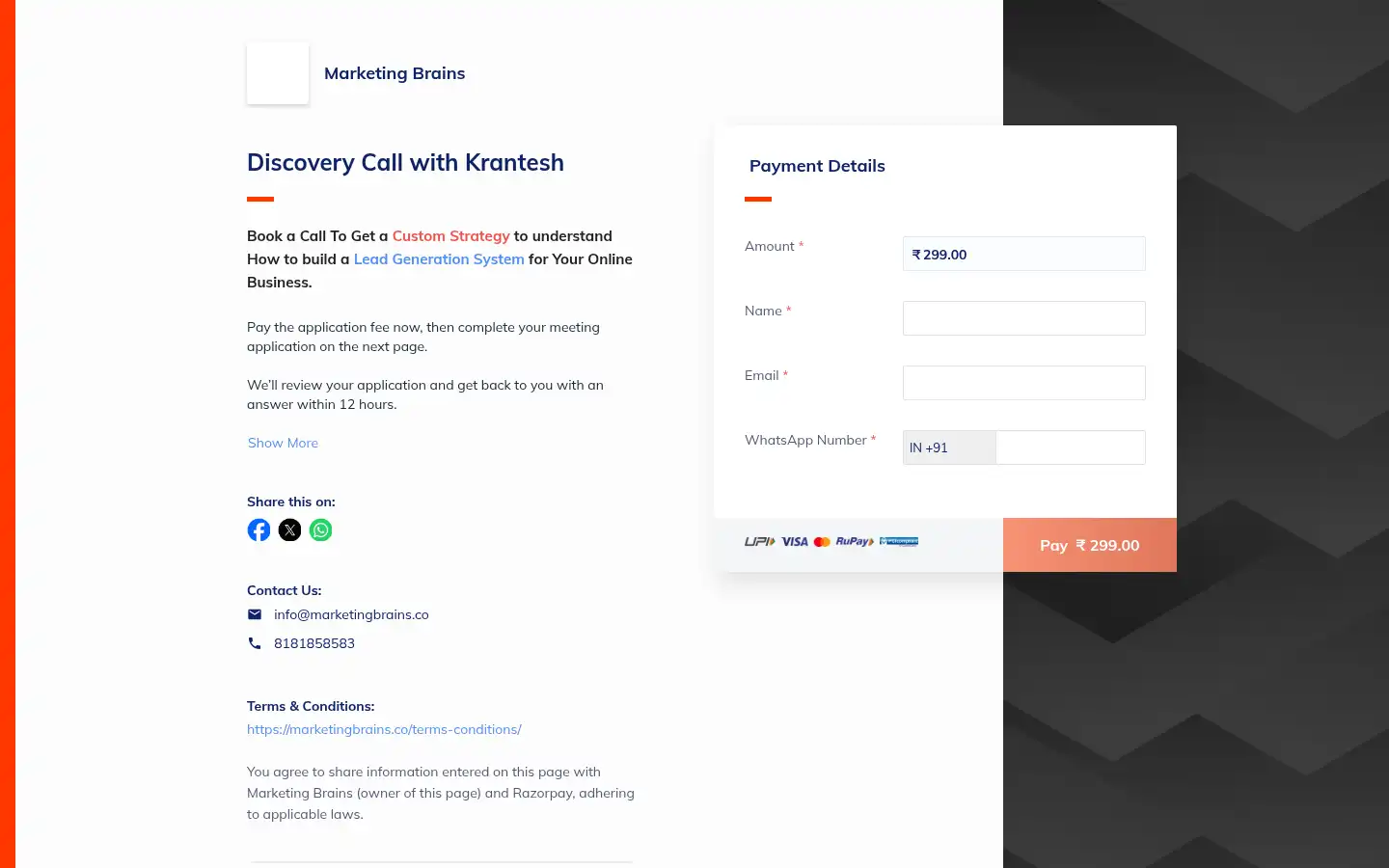This screenshot has width=1389, height=868.
Task: Click the Terms & Conditions: label
Action: 311,706
